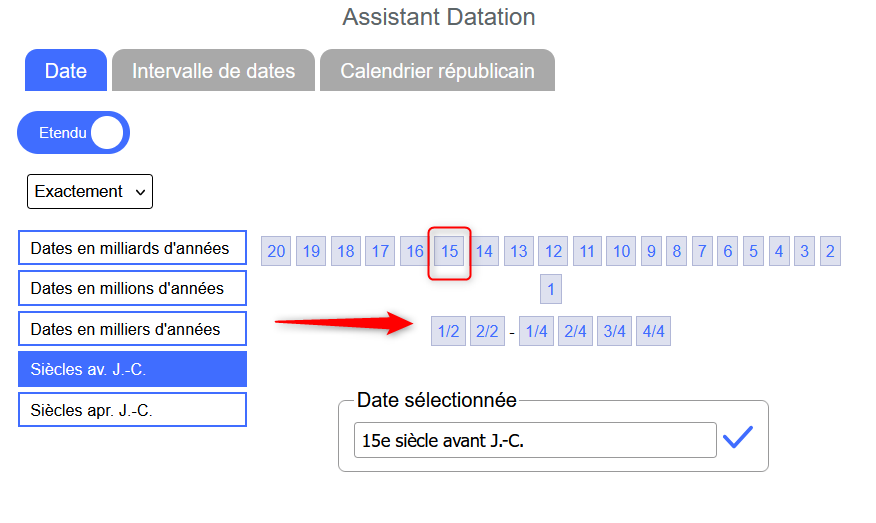Toggle the Etendu switch

[74, 132]
